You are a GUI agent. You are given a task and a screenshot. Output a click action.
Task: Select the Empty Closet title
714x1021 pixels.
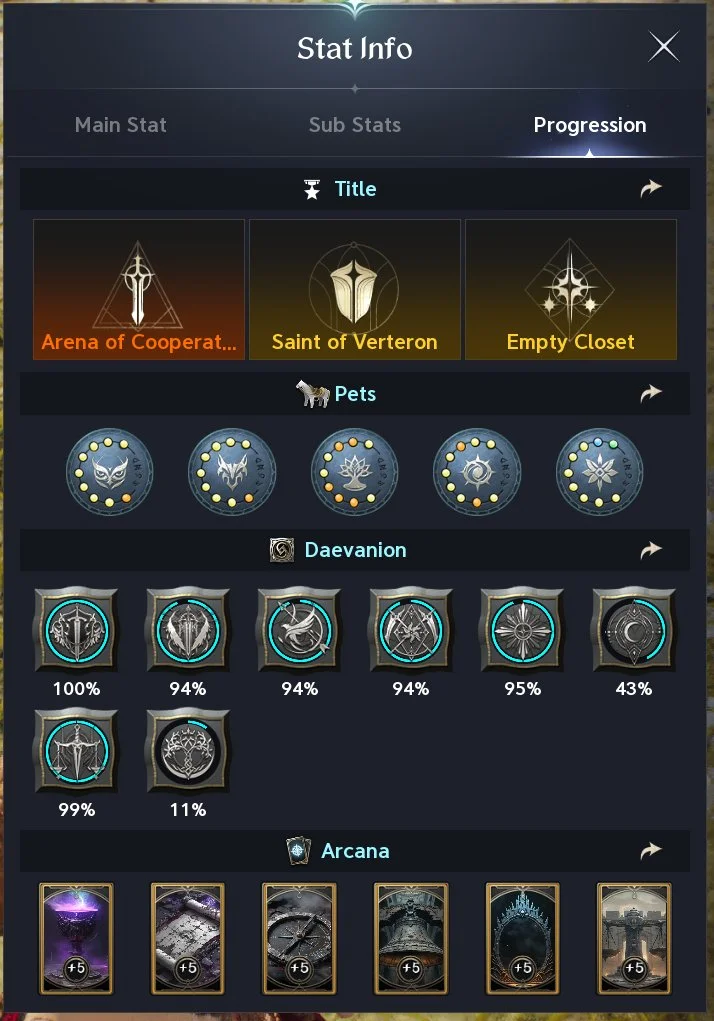click(x=571, y=290)
